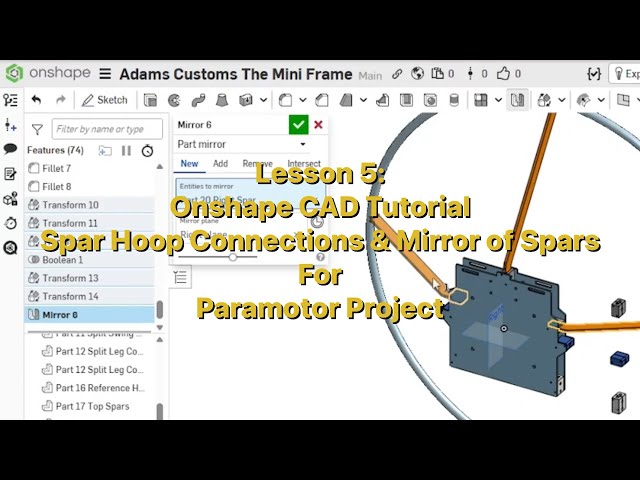This screenshot has height=480, width=640.
Task: Select the Extrude tool
Action: [150, 100]
